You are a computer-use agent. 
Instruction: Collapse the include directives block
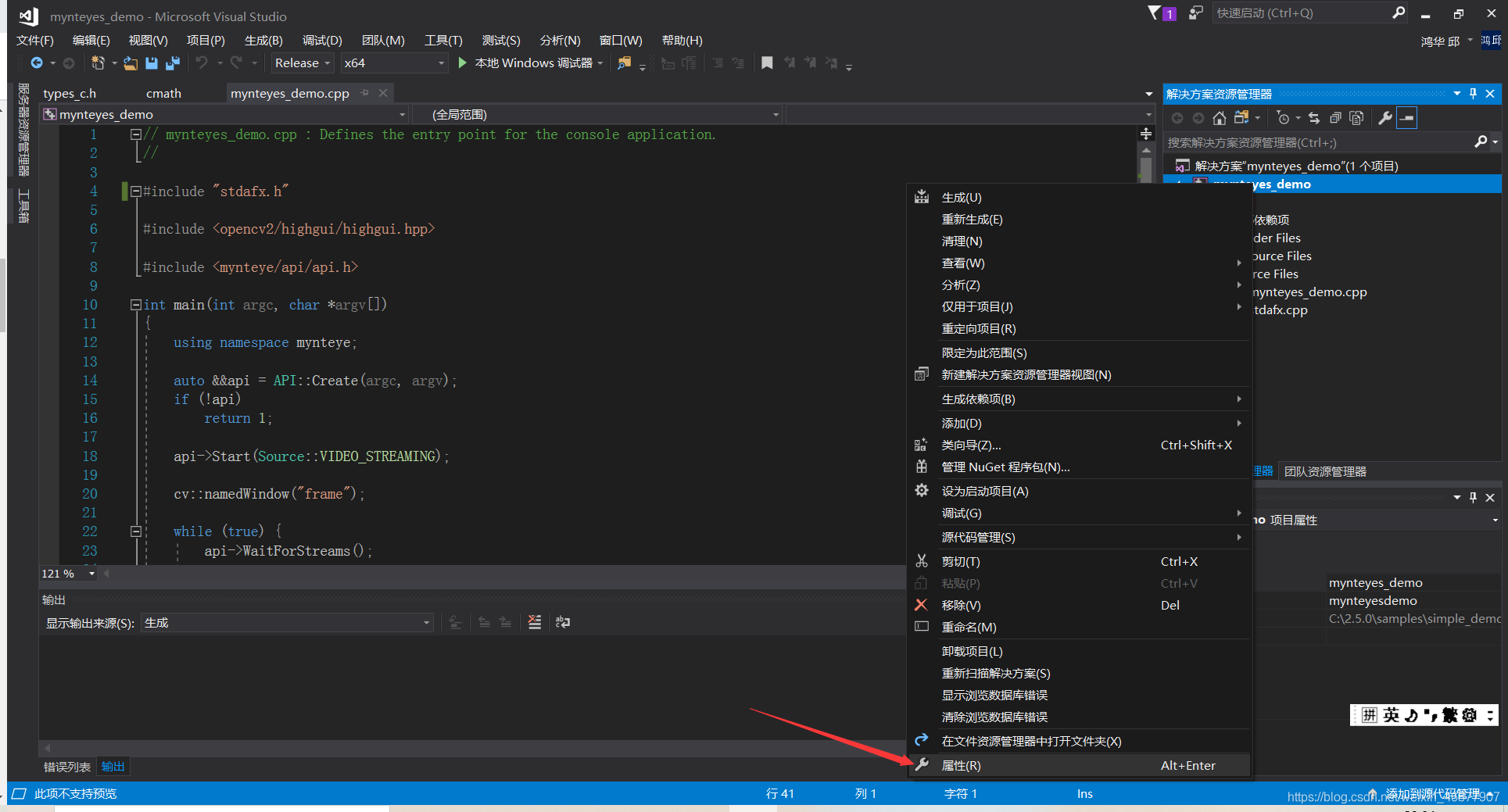pos(136,191)
